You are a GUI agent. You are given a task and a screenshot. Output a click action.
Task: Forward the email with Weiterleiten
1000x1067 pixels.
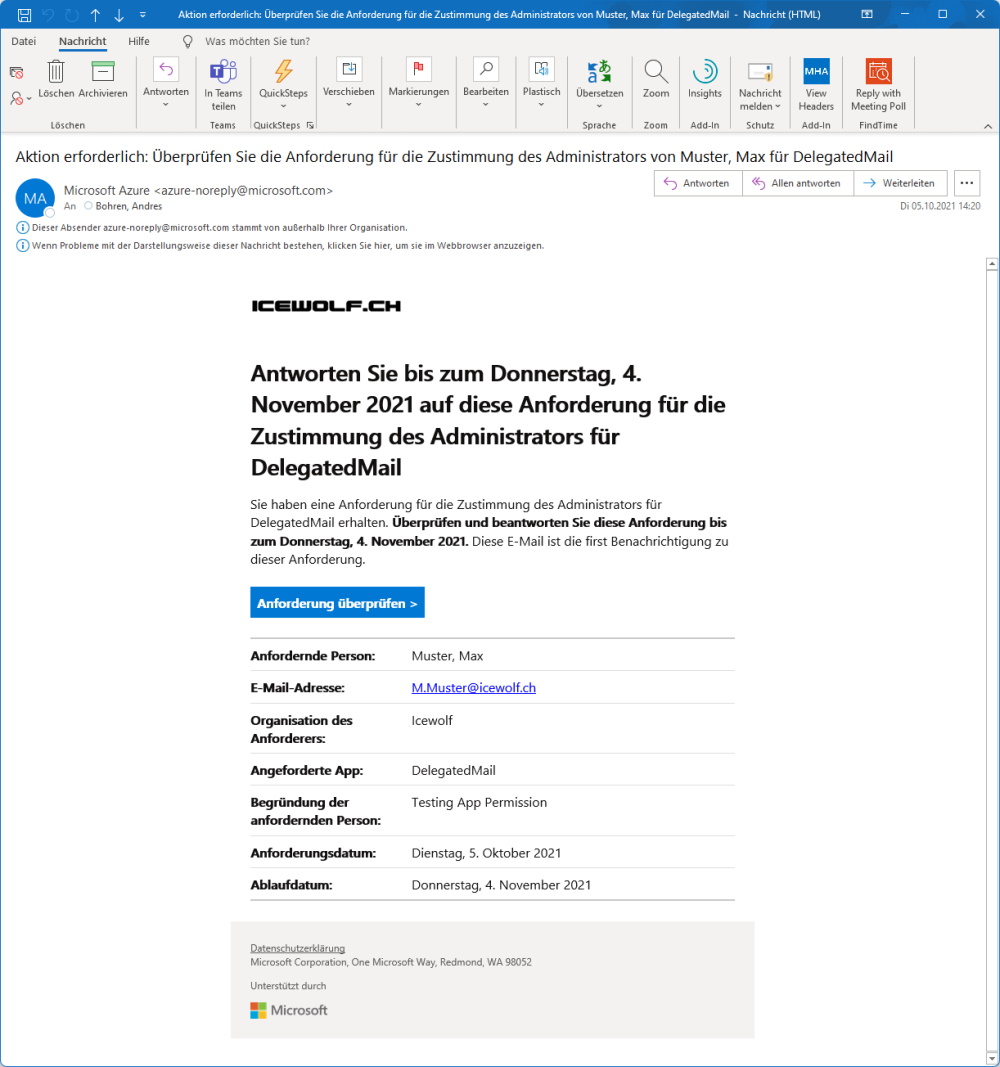click(x=900, y=183)
